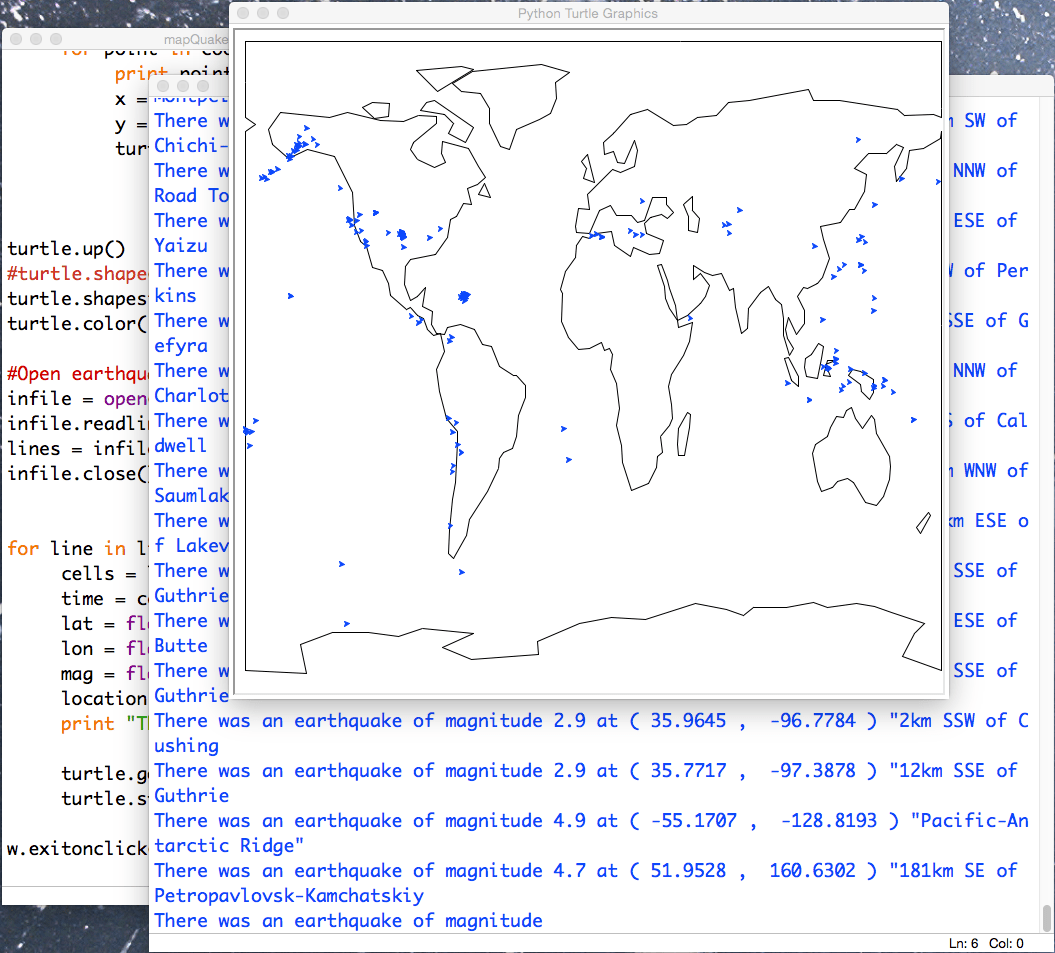Viewport: 1055px width, 953px height.
Task: Minimize the mapQuake editor window
Action: (x=36, y=39)
